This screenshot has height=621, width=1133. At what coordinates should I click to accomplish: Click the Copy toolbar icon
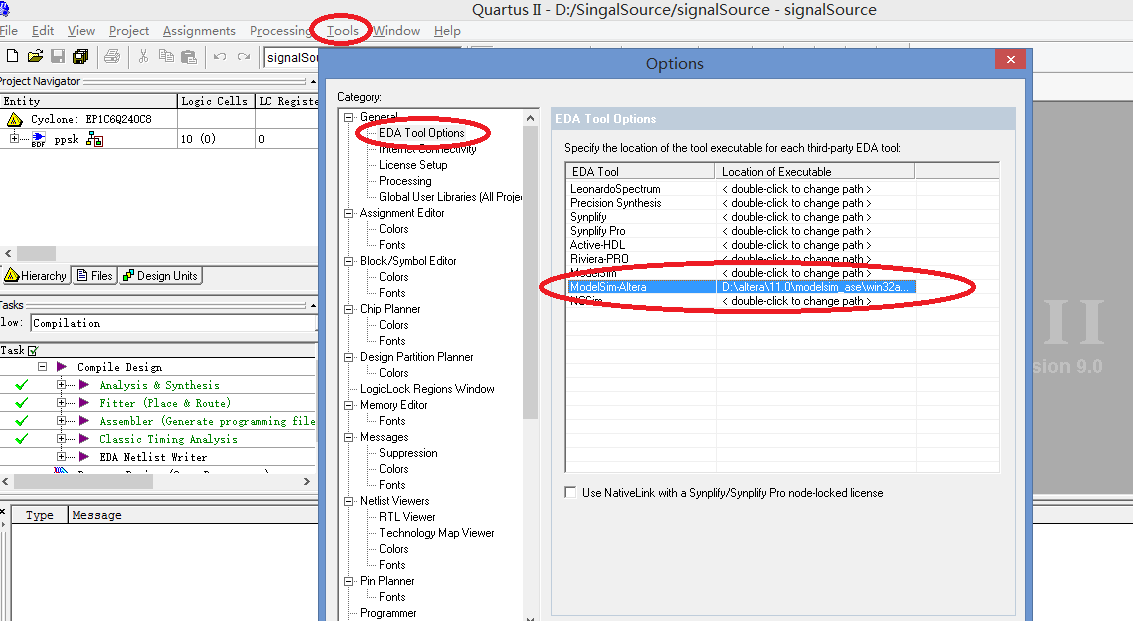click(166, 56)
